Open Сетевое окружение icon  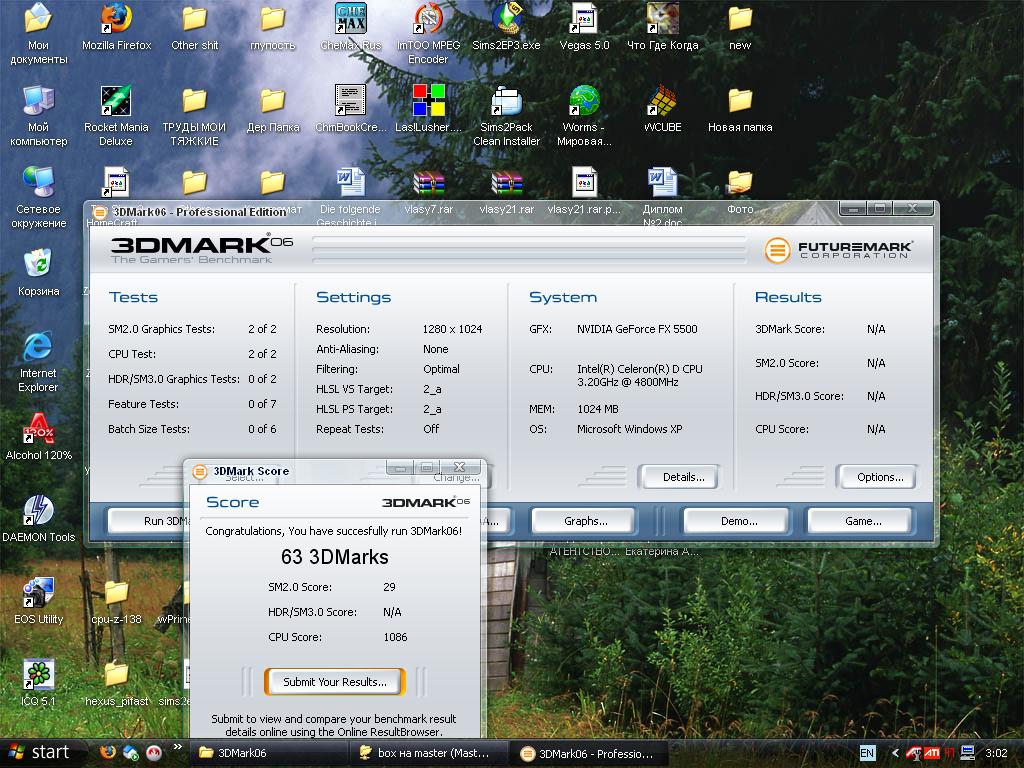click(39, 197)
